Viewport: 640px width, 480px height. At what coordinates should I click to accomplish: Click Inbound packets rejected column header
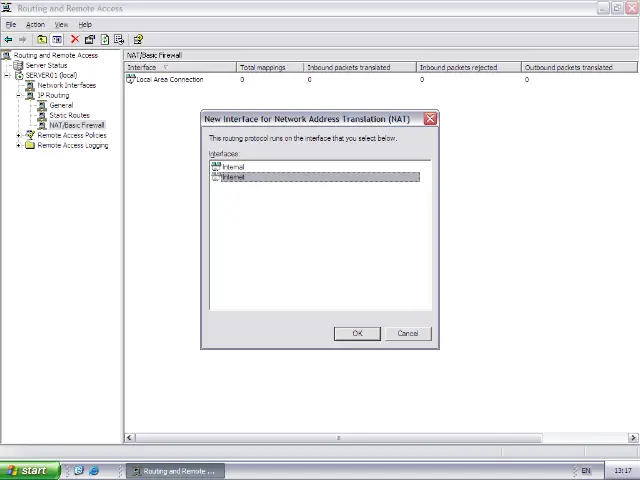pyautogui.click(x=469, y=67)
